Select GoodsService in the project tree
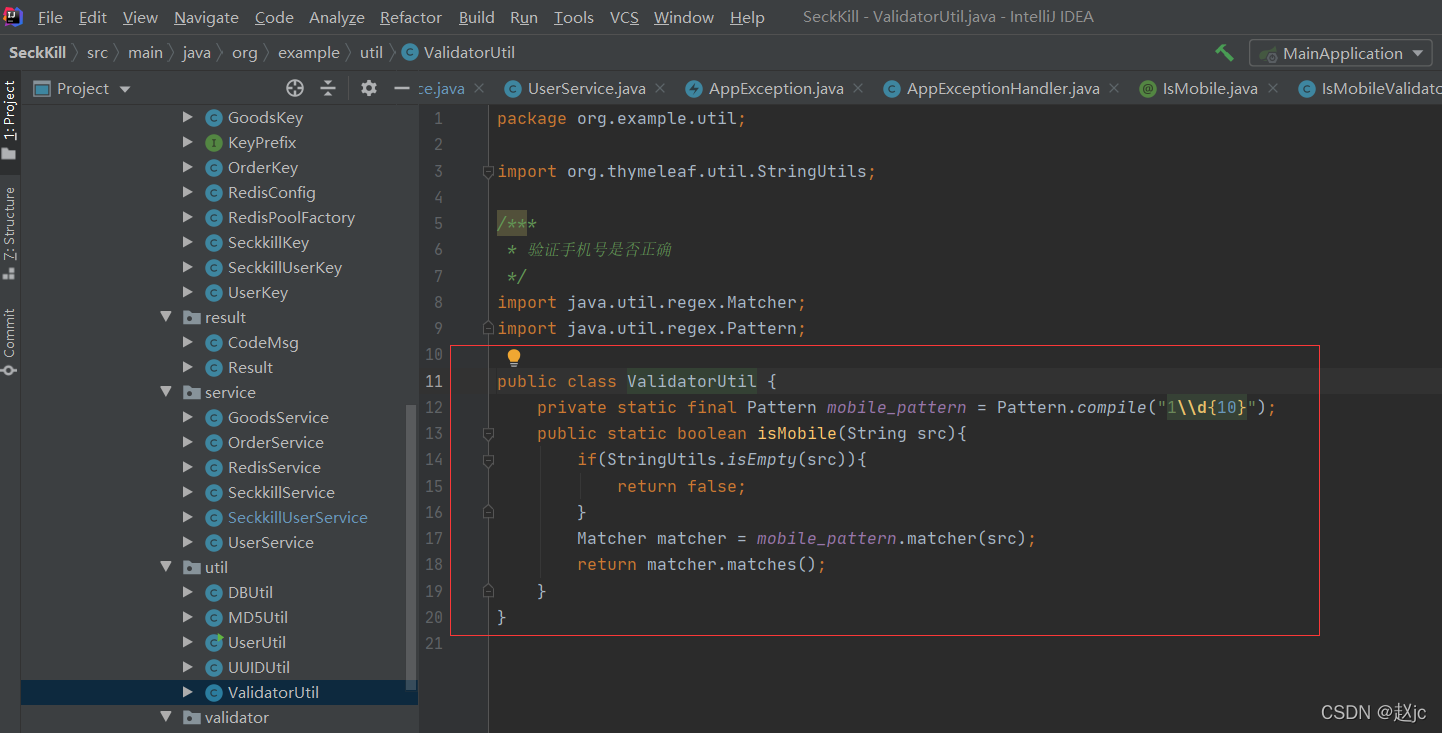This screenshot has height=733, width=1442. (278, 417)
